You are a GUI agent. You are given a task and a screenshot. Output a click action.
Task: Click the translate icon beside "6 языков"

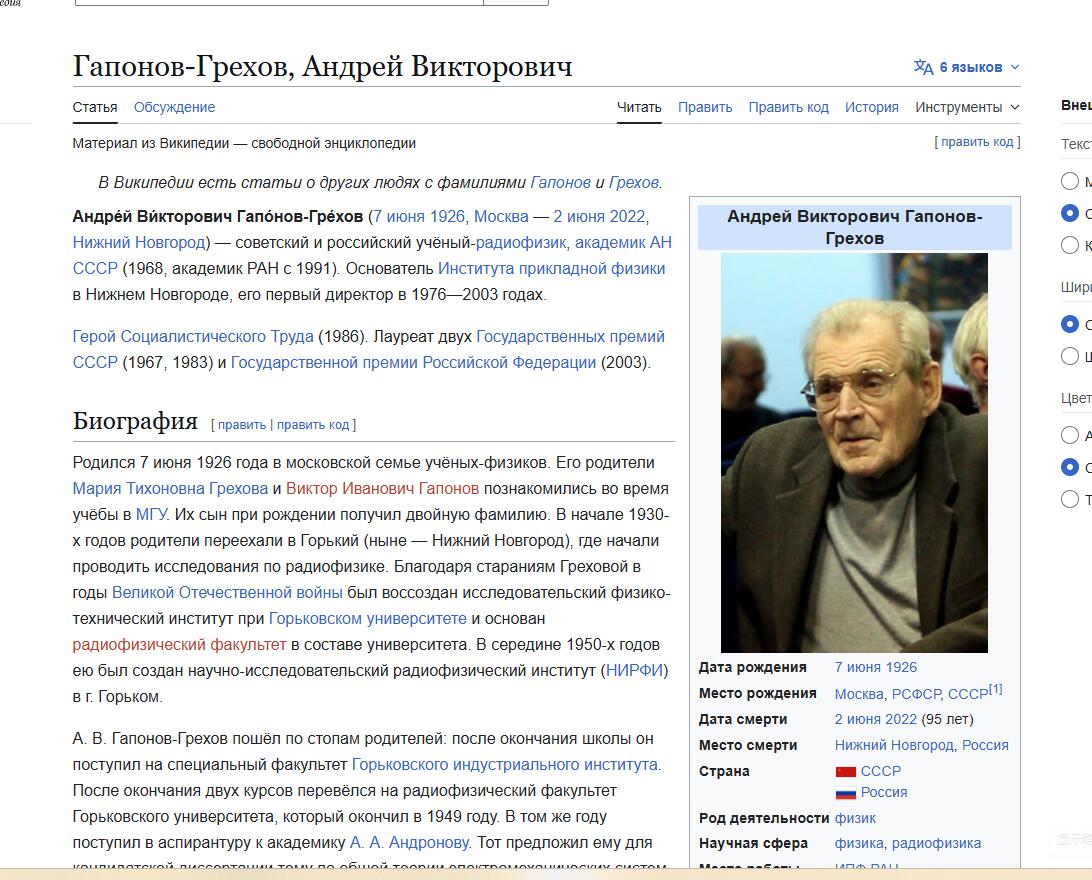coord(923,67)
